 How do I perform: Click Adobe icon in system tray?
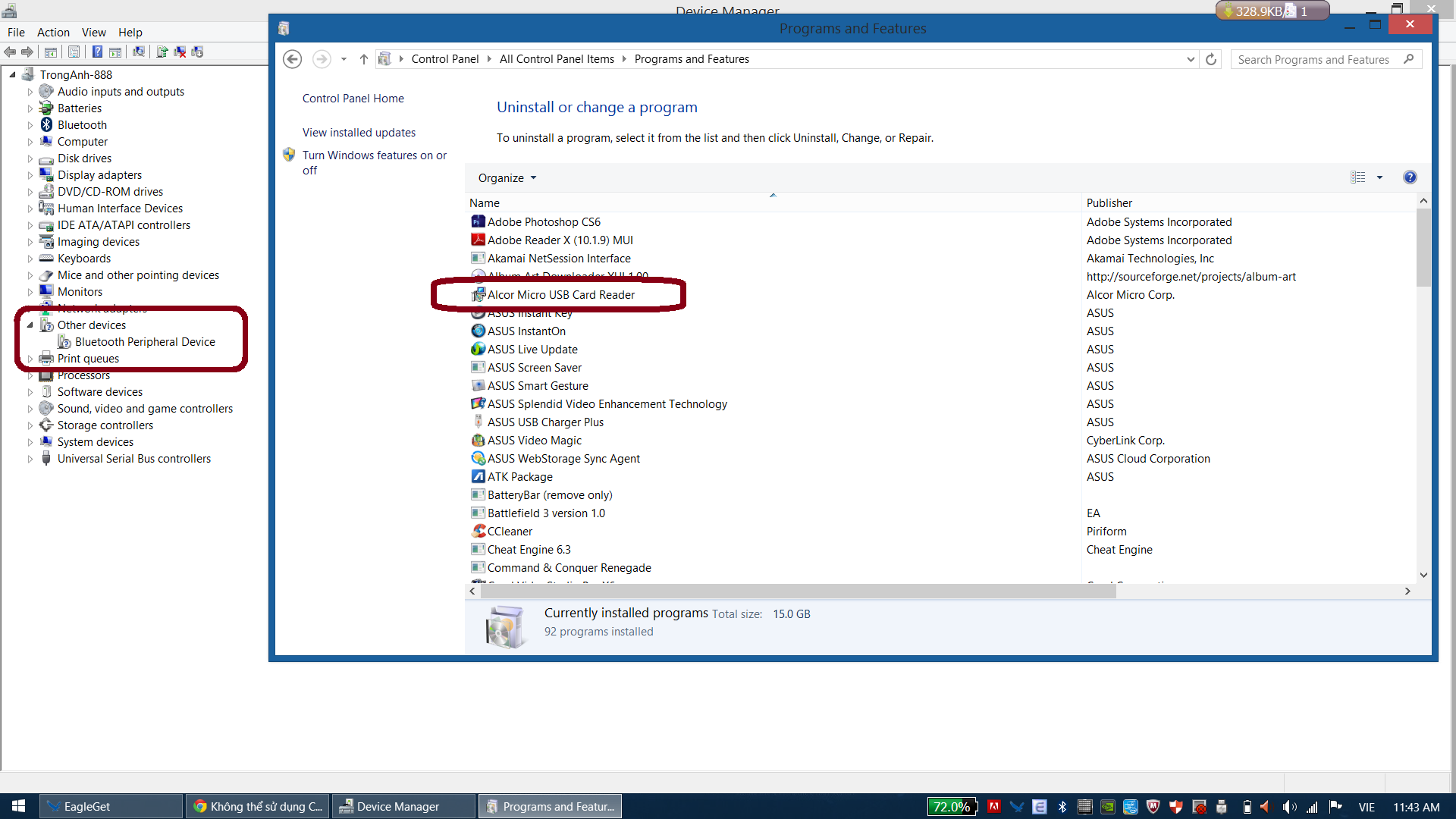click(x=993, y=807)
